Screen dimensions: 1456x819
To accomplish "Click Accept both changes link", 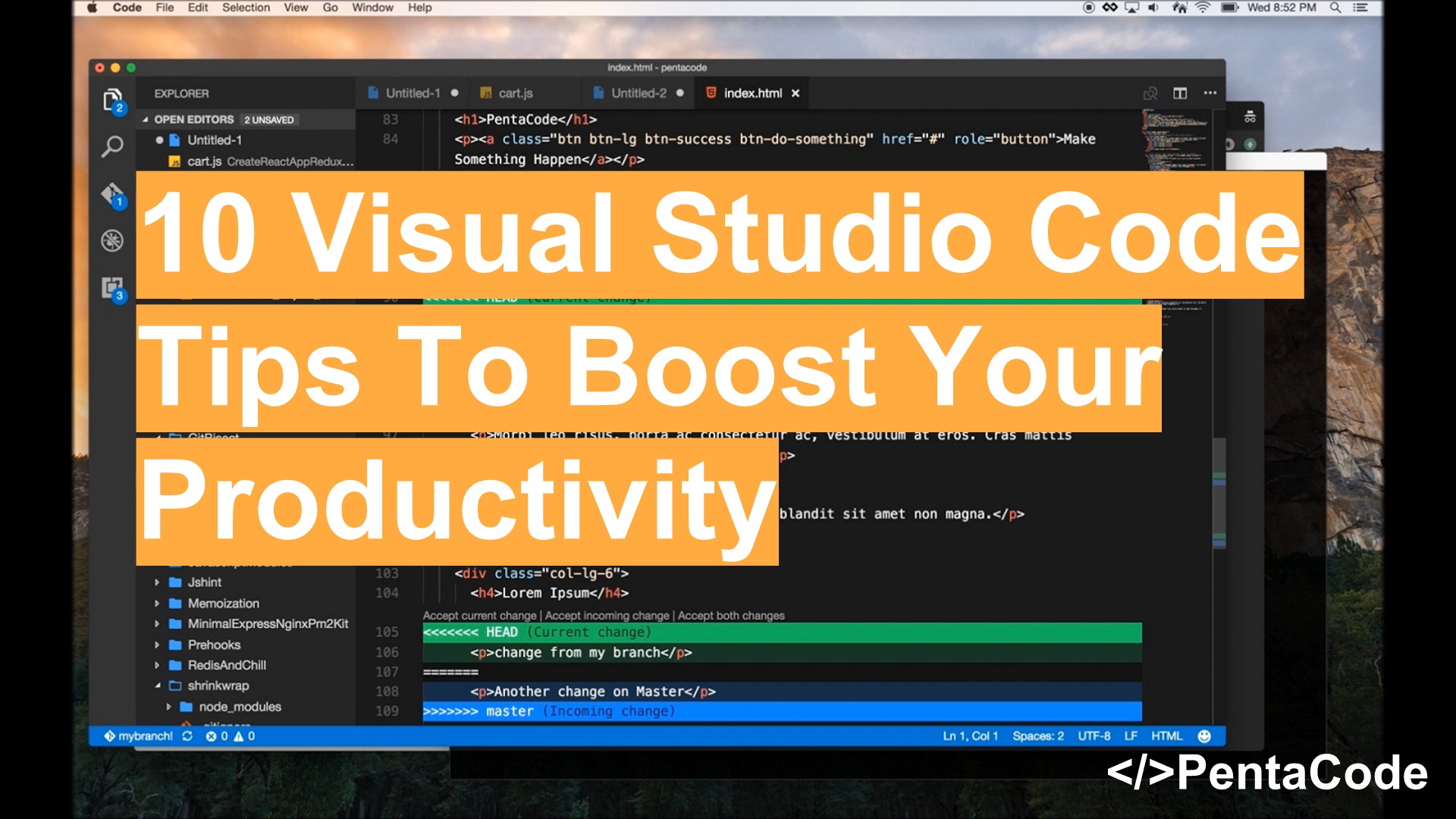I will (731, 616).
